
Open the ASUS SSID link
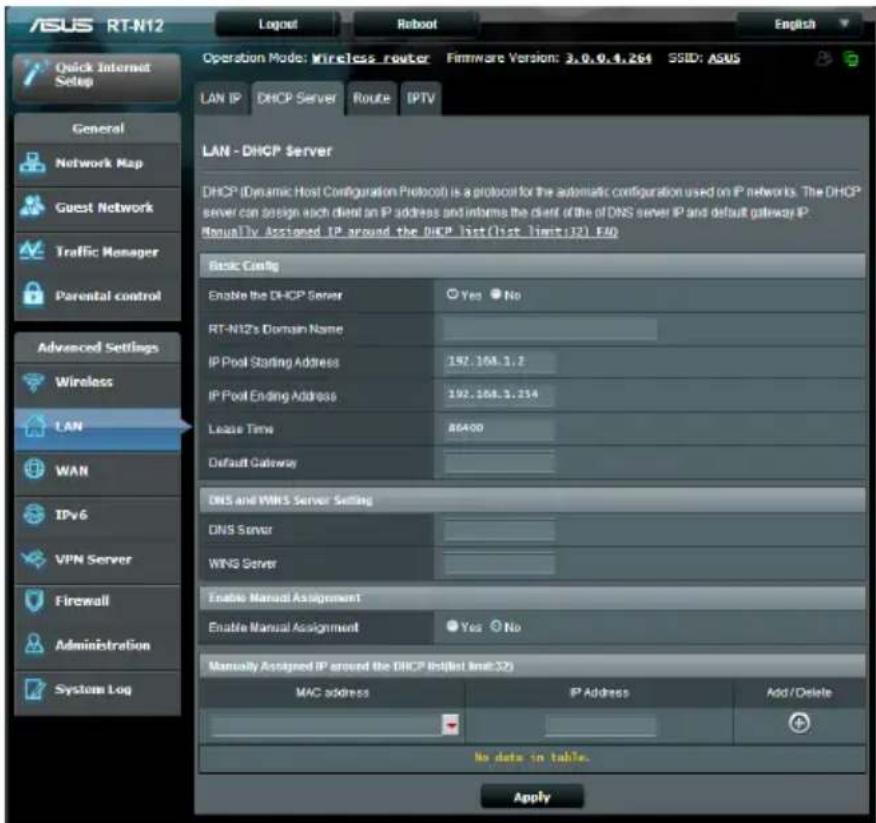coord(723,58)
